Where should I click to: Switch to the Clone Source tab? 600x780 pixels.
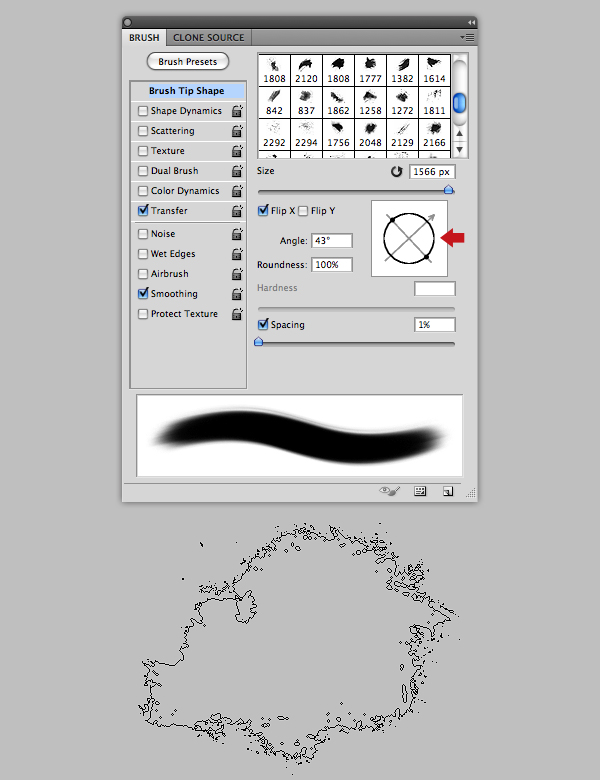(x=209, y=38)
